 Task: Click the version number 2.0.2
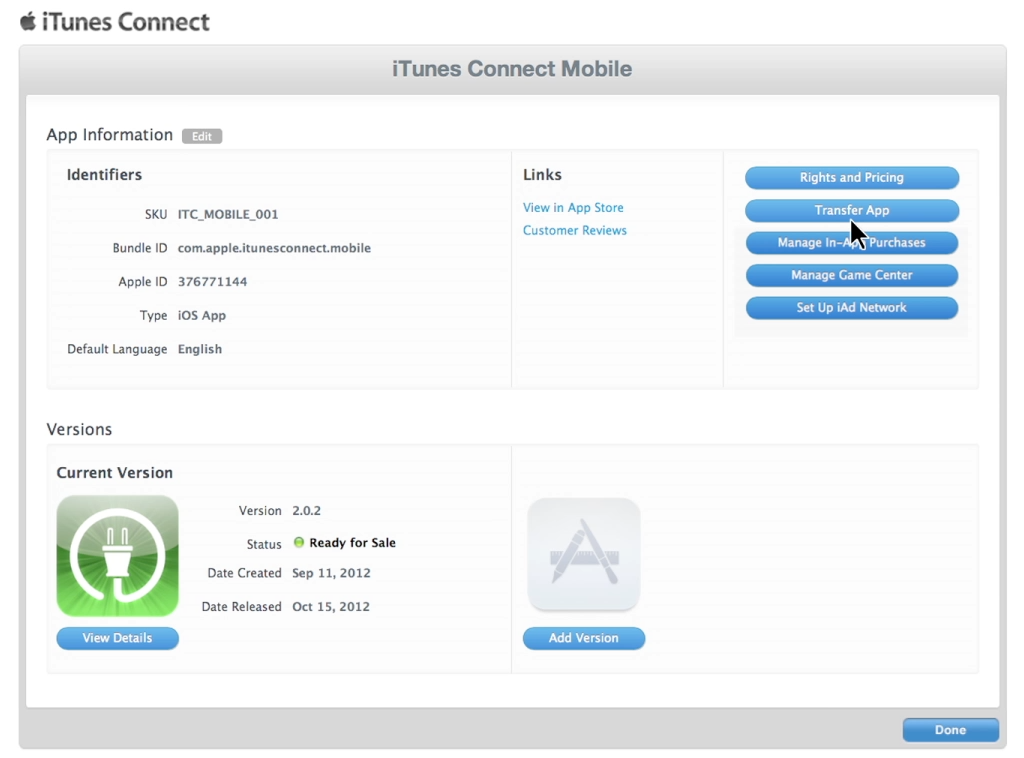306,511
